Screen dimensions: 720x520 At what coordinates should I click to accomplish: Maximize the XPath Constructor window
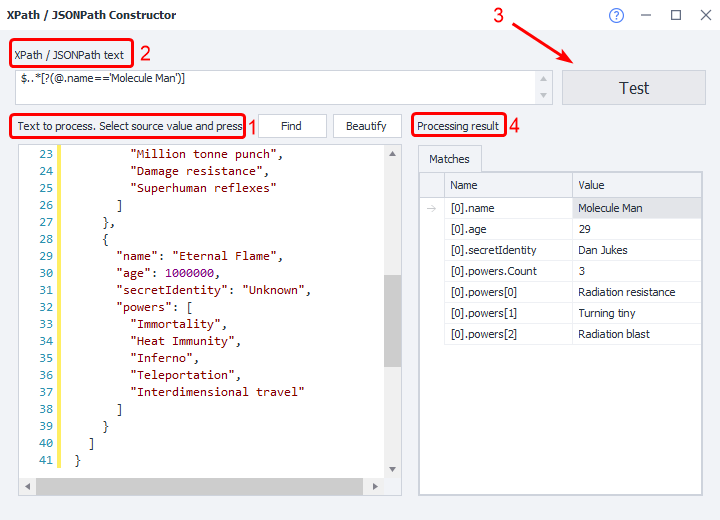[x=676, y=16]
